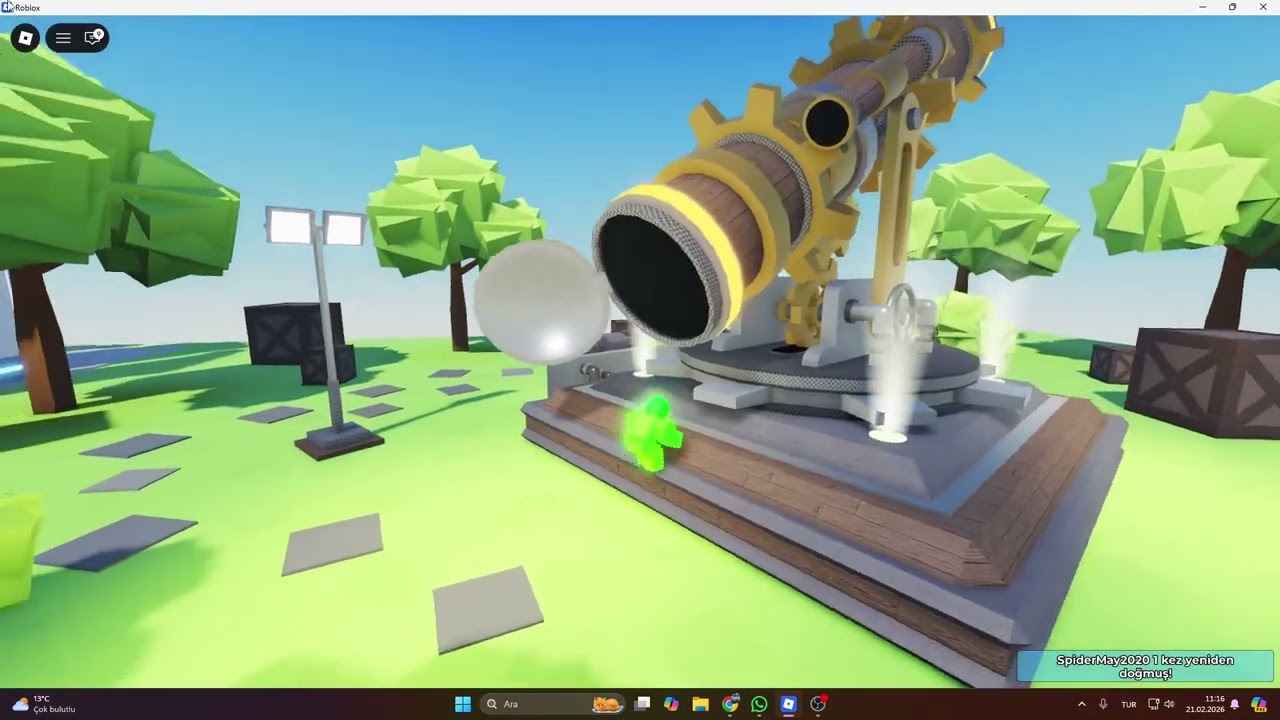Viewport: 1280px width, 720px height.
Task: Click the Roblox icon in the title bar
Action: (x=8, y=7)
